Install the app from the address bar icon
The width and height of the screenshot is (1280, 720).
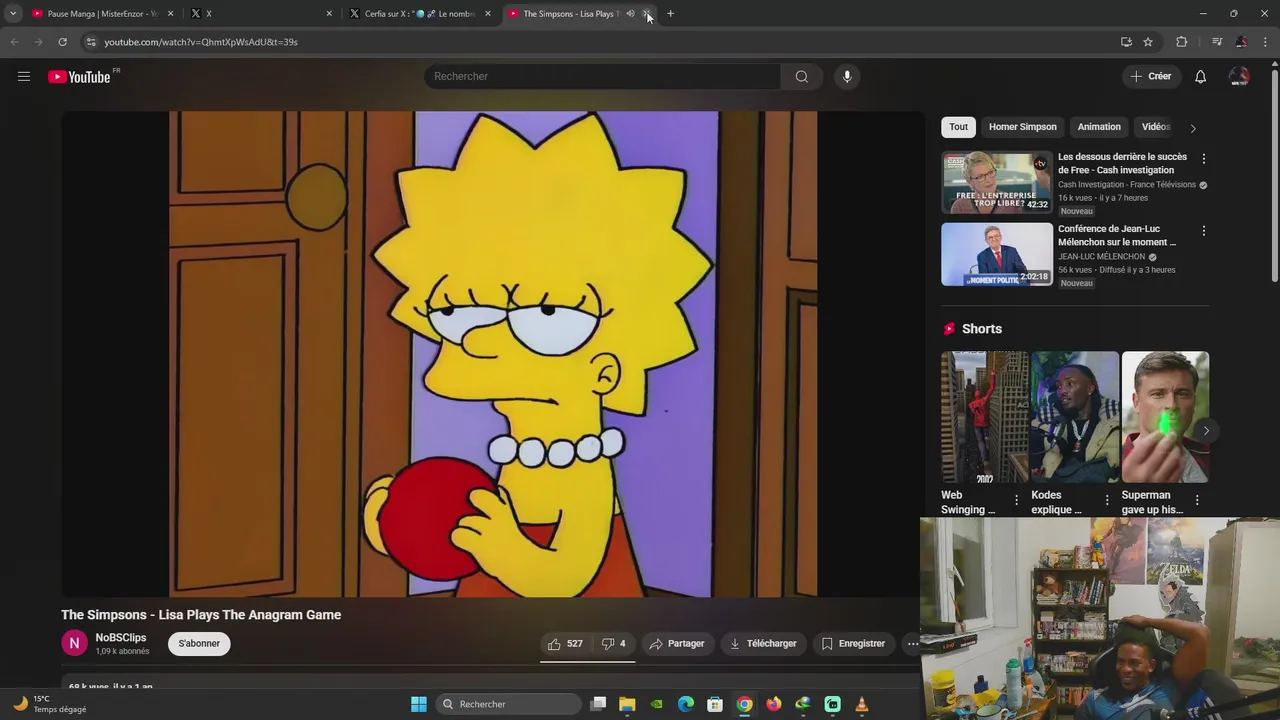point(1126,42)
